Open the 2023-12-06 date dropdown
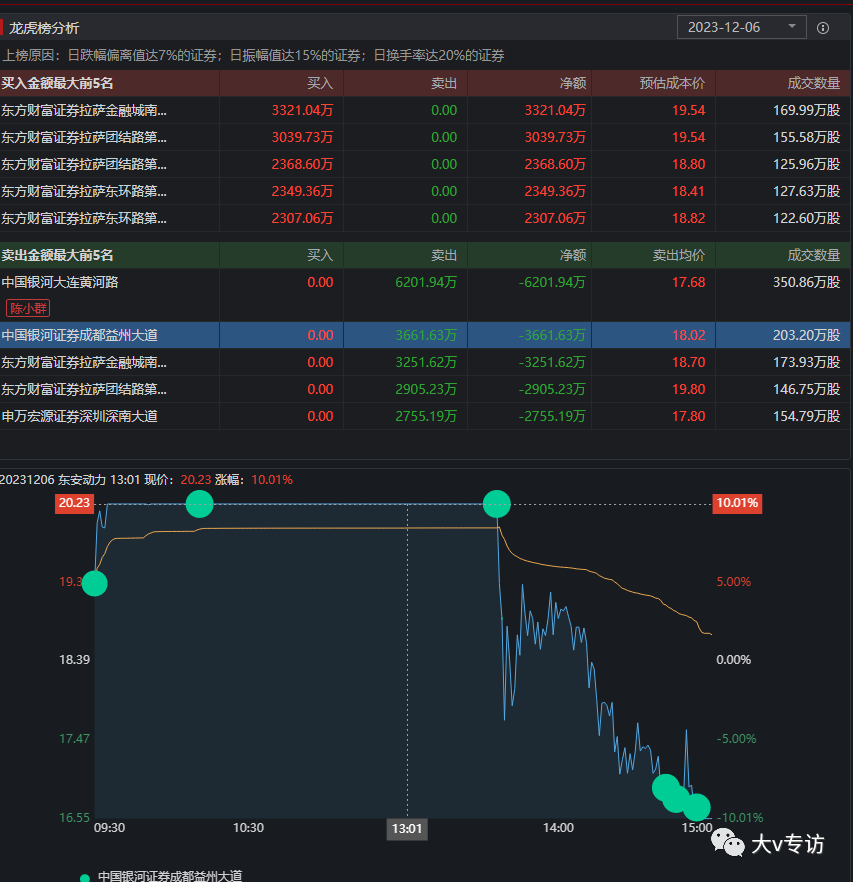This screenshot has height=882, width=853. 741,28
